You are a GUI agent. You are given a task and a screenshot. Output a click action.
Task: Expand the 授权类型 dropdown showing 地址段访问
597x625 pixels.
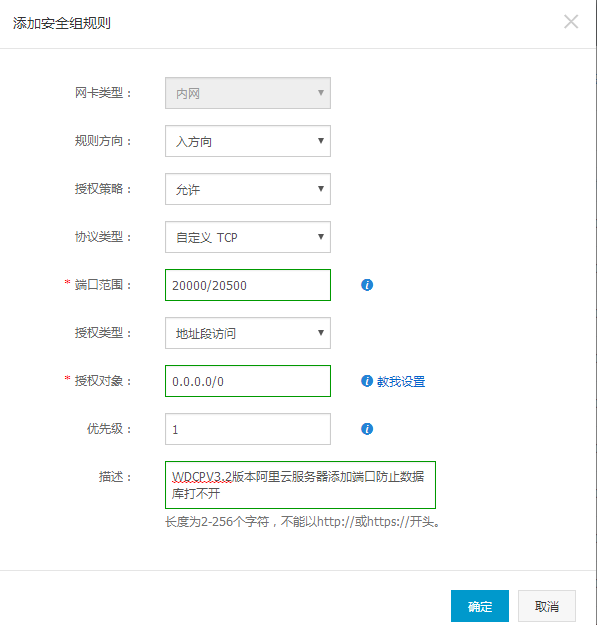[248, 333]
